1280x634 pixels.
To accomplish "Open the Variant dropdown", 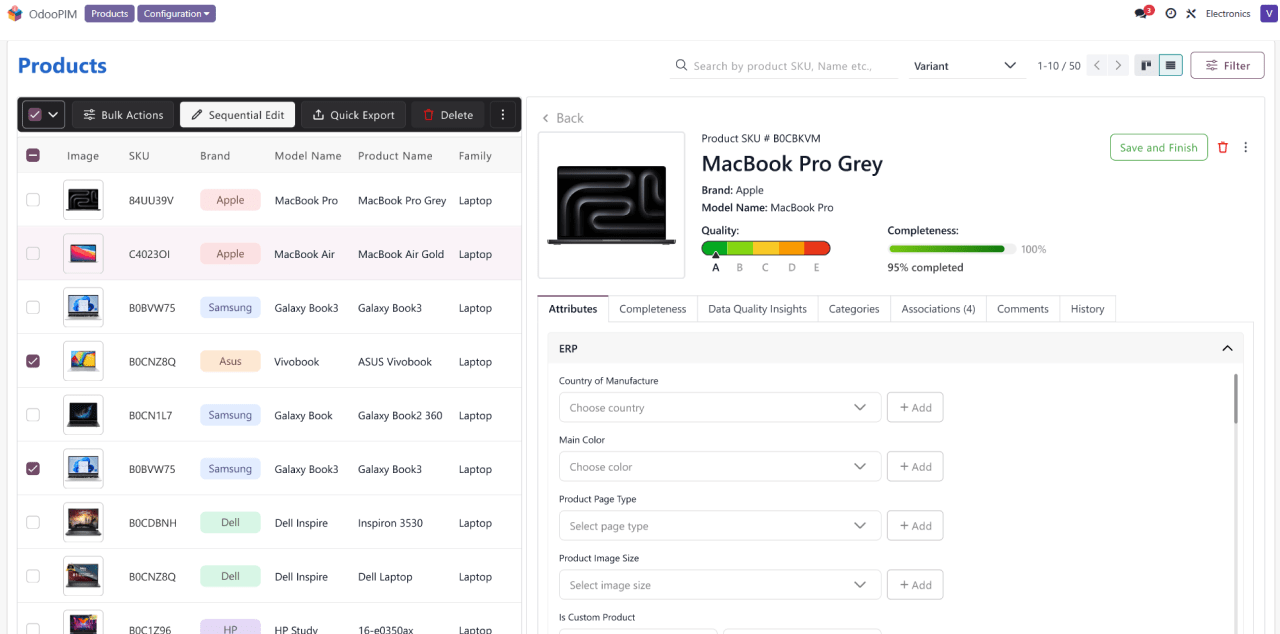I will [964, 66].
